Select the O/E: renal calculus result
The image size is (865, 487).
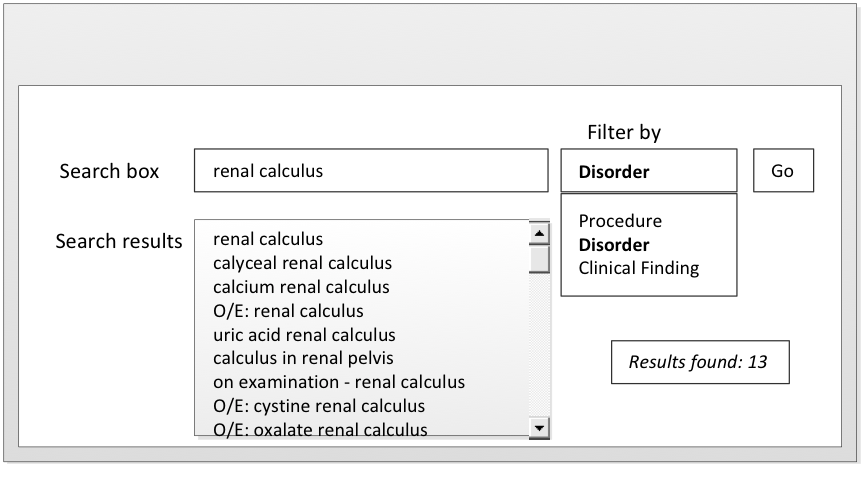[288, 311]
